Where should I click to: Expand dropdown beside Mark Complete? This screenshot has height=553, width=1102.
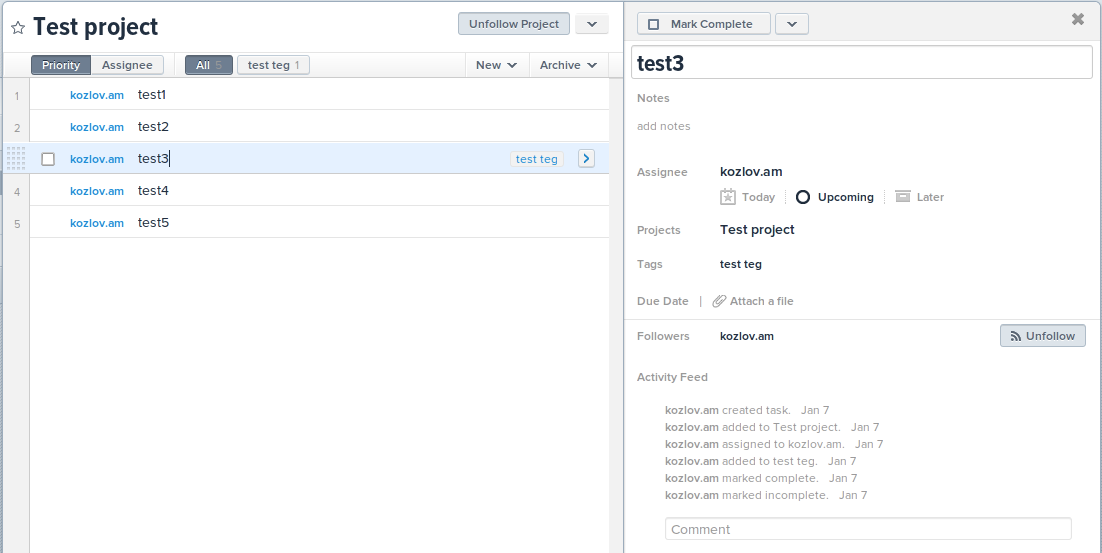791,24
